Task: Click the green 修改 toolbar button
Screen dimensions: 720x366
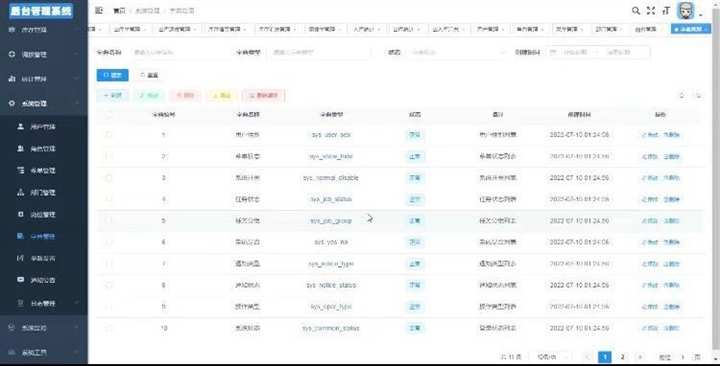Action: [x=149, y=96]
